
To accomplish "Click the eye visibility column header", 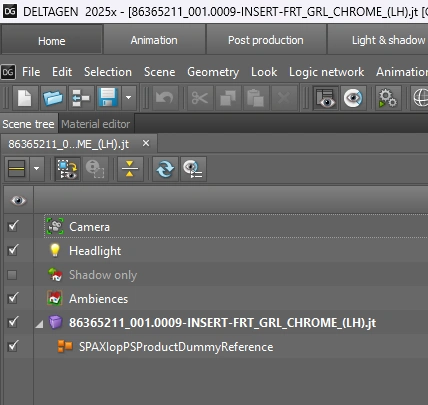I will point(18,200).
